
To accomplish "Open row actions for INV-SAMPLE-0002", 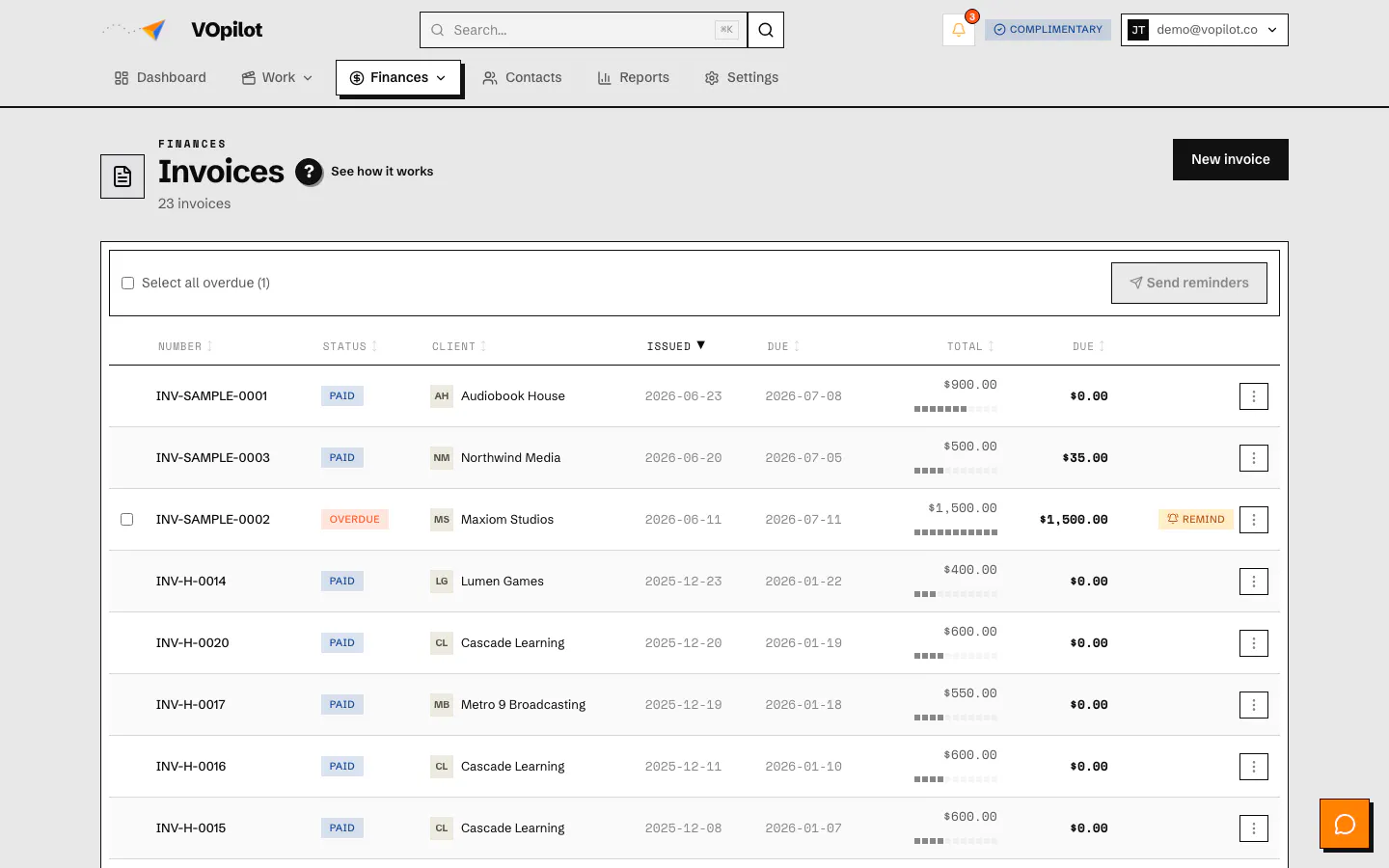I will (x=1254, y=520).
